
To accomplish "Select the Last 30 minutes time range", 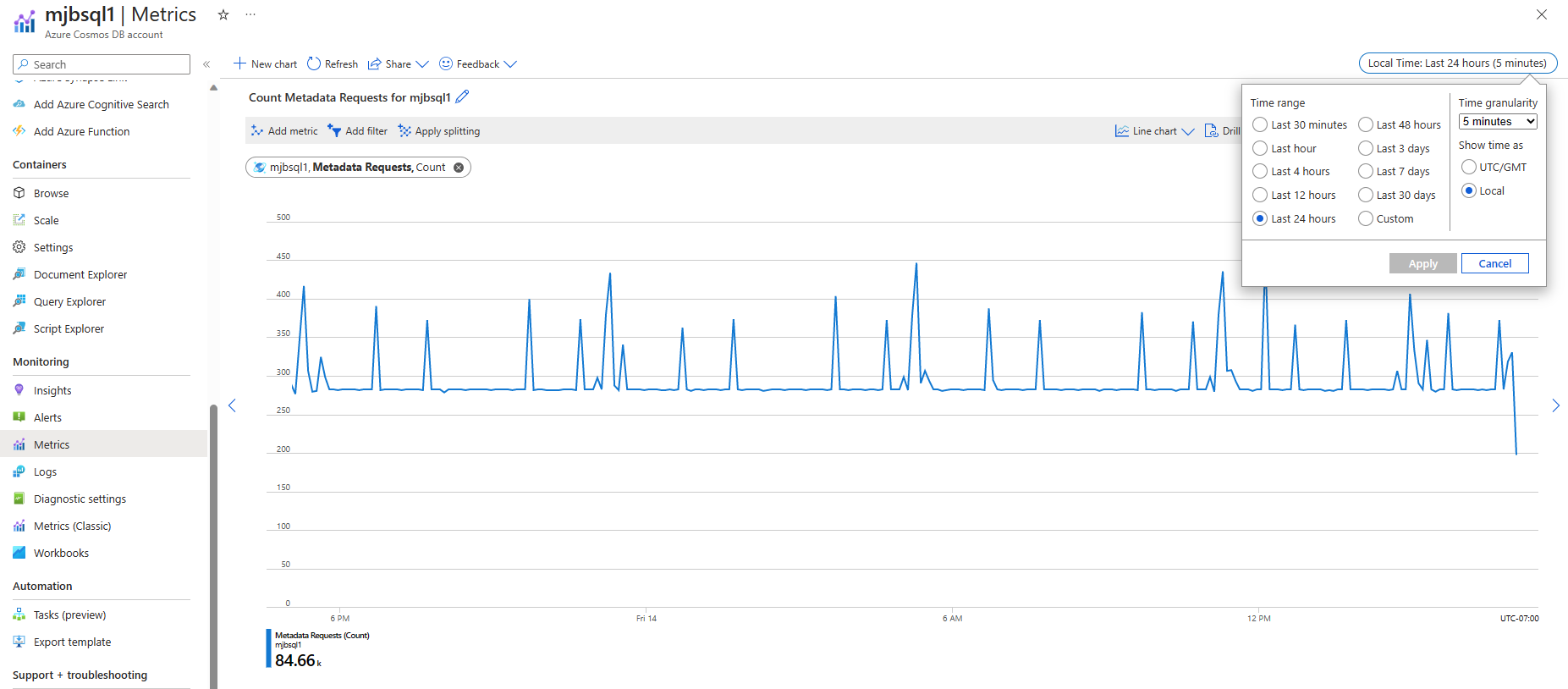I will [x=1260, y=125].
